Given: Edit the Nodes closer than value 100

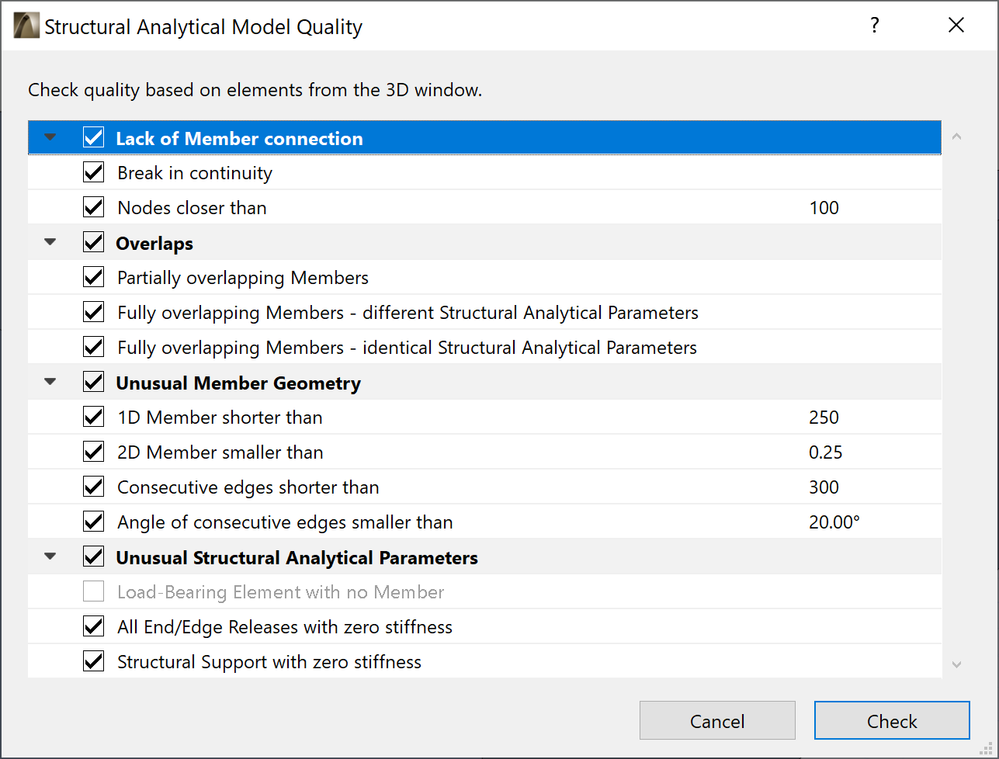Looking at the screenshot, I should click(824, 208).
